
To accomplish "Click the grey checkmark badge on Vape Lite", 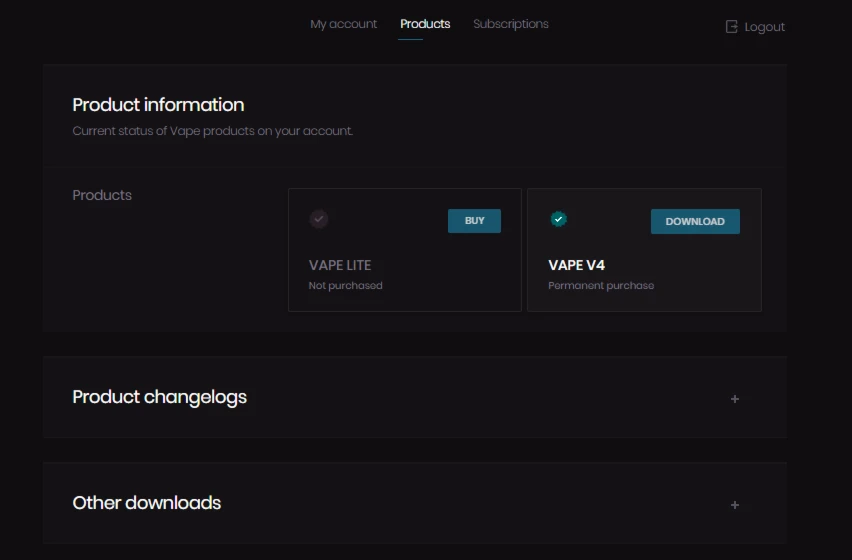I will point(319,219).
